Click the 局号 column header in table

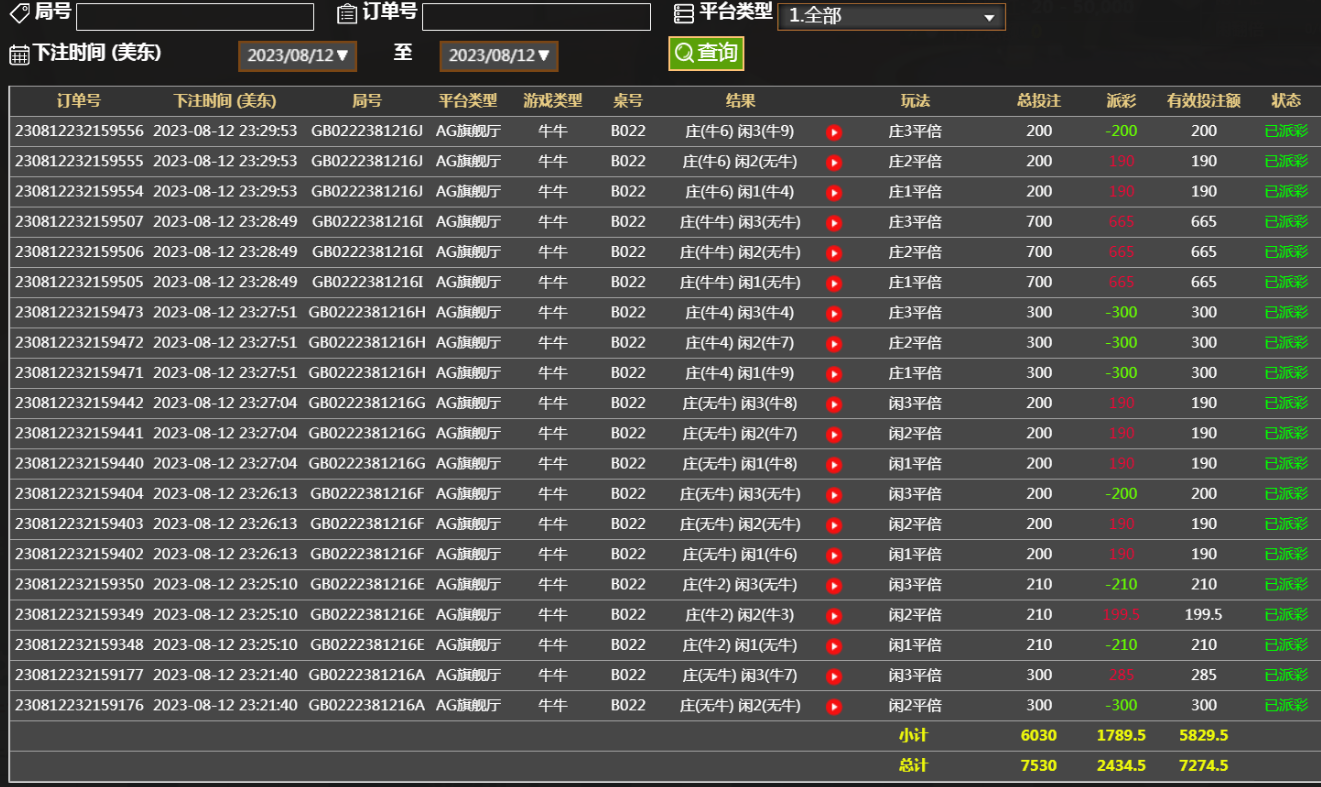tap(367, 101)
